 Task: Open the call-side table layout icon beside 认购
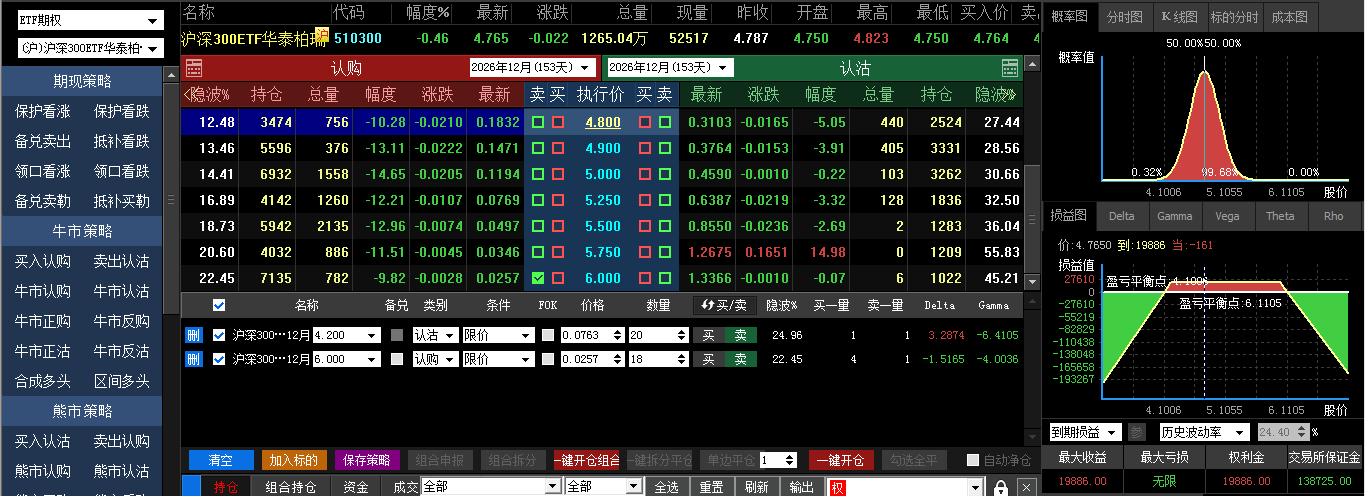click(x=195, y=67)
